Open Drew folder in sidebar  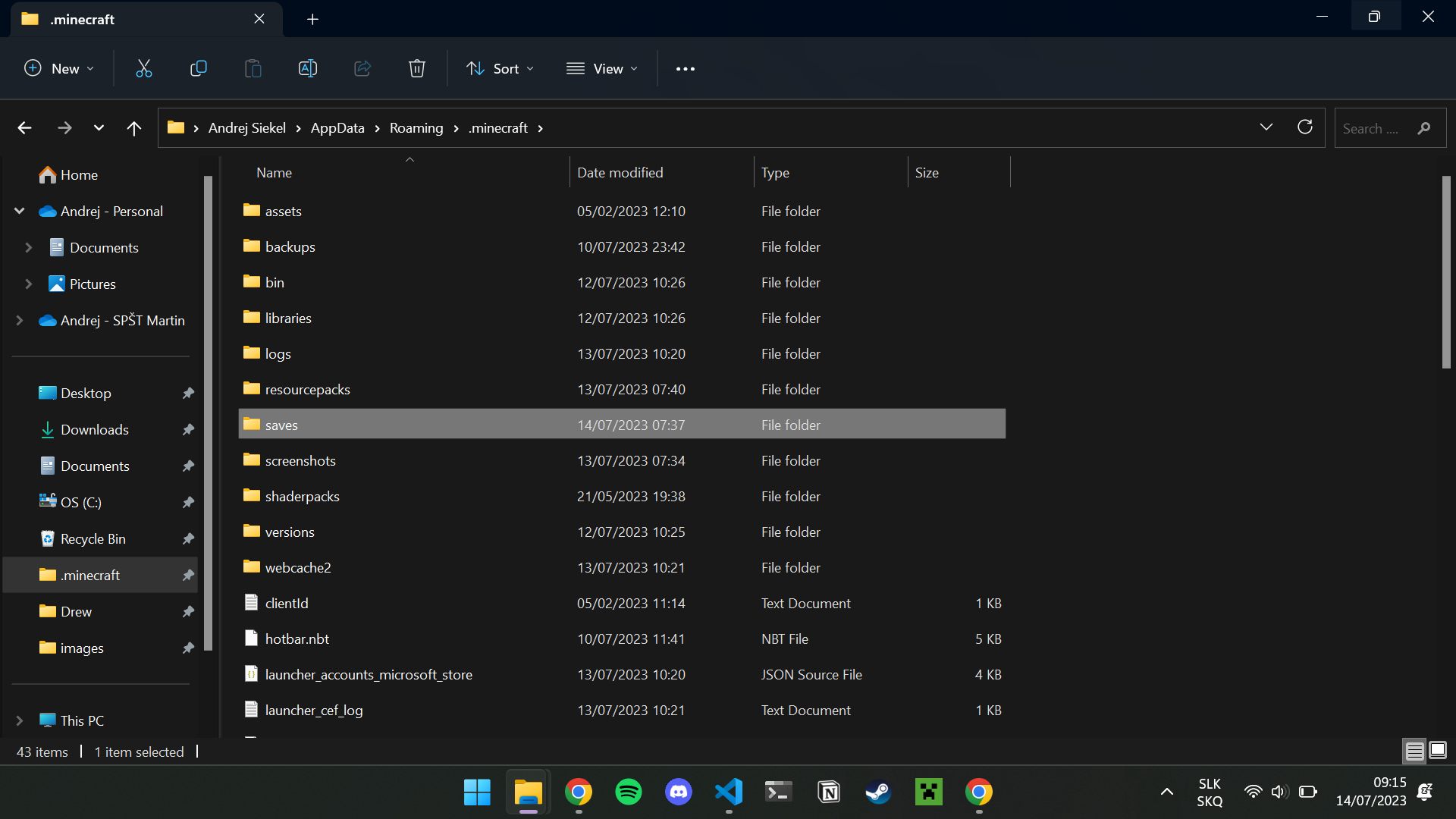pyautogui.click(x=76, y=612)
